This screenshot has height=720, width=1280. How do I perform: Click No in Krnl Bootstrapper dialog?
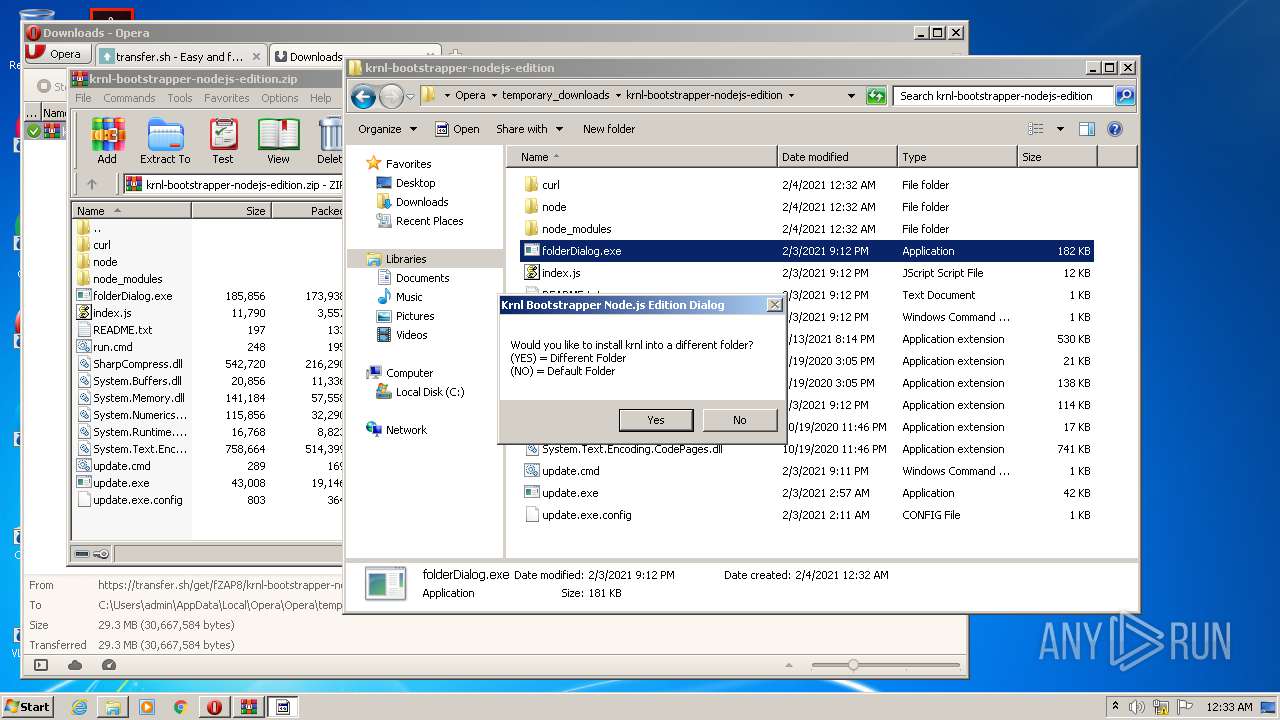pyautogui.click(x=740, y=420)
